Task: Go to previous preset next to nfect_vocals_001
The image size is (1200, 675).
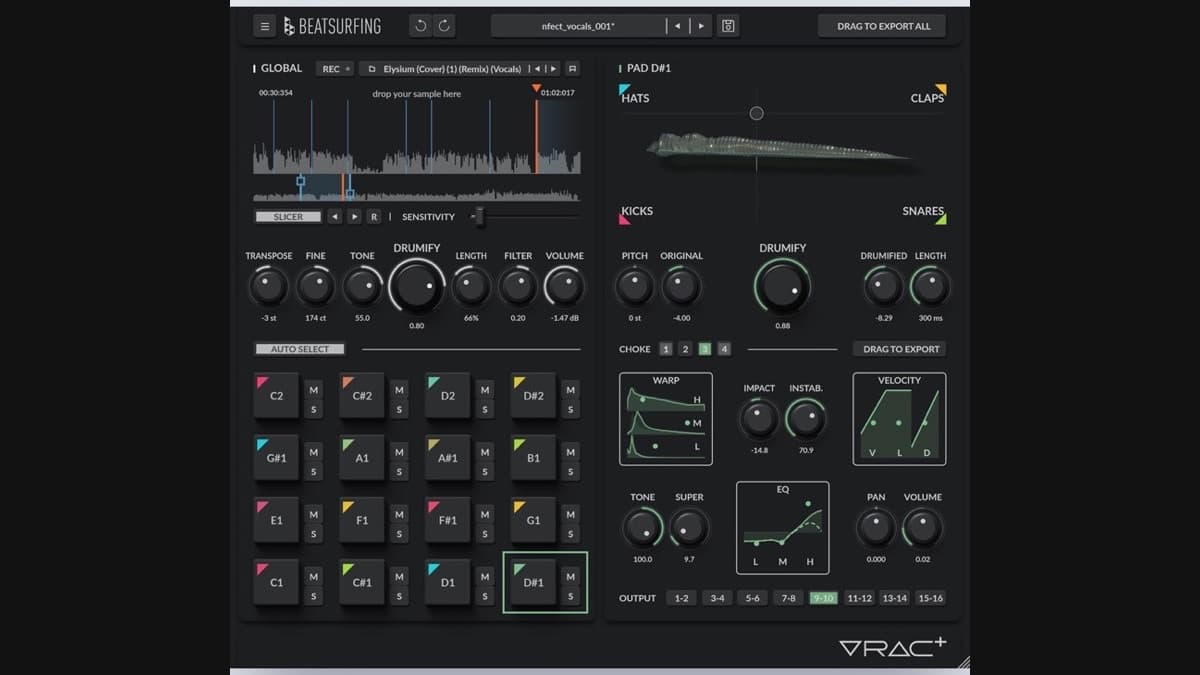Action: point(678,26)
